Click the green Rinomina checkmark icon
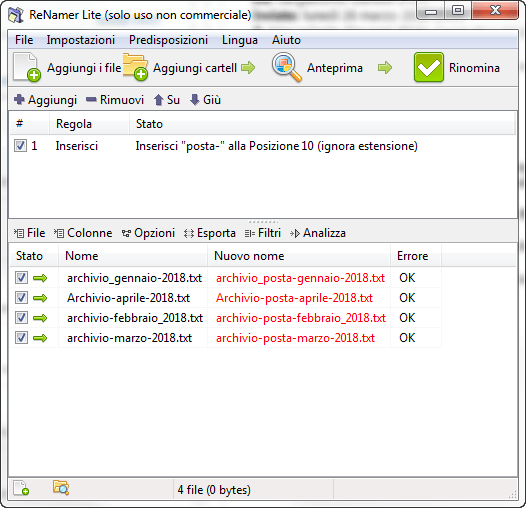Screen dimensions: 526x508 (429, 67)
